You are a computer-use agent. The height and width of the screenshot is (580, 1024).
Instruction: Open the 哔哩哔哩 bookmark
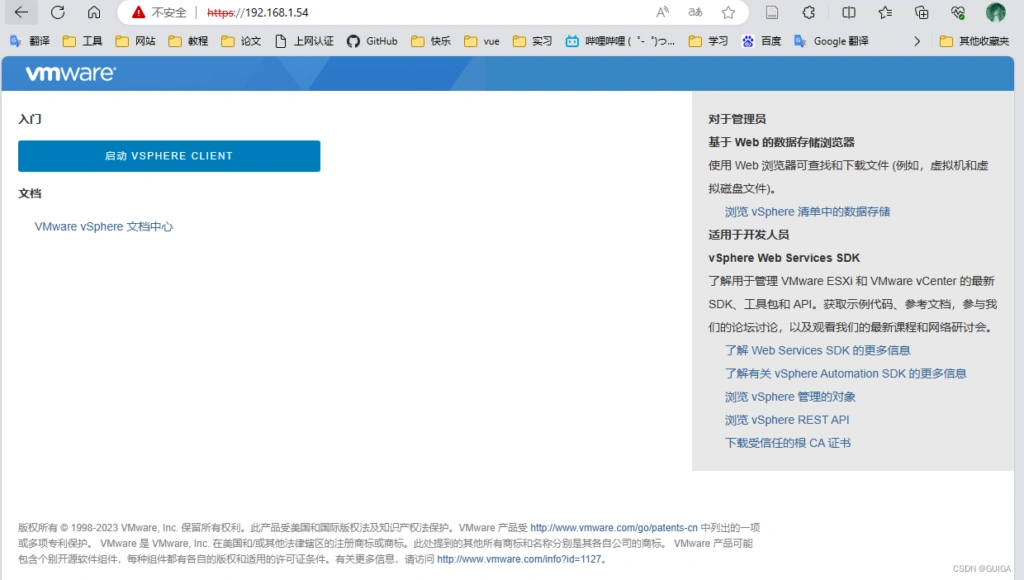(620, 41)
